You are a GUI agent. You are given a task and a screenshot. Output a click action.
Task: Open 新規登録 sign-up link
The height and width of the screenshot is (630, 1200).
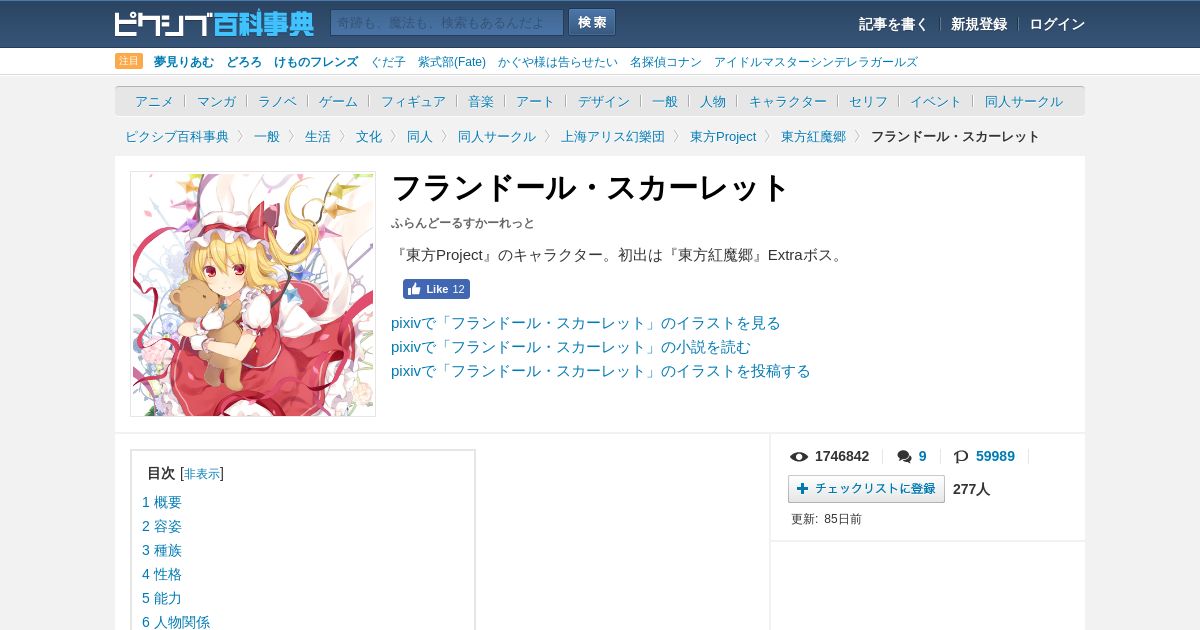click(979, 24)
